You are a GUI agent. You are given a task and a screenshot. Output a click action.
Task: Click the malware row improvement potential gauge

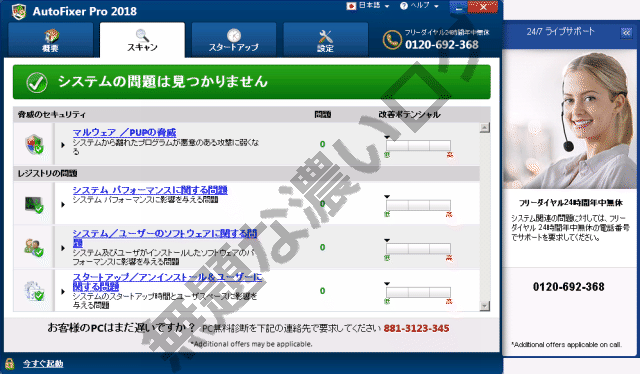click(x=418, y=146)
